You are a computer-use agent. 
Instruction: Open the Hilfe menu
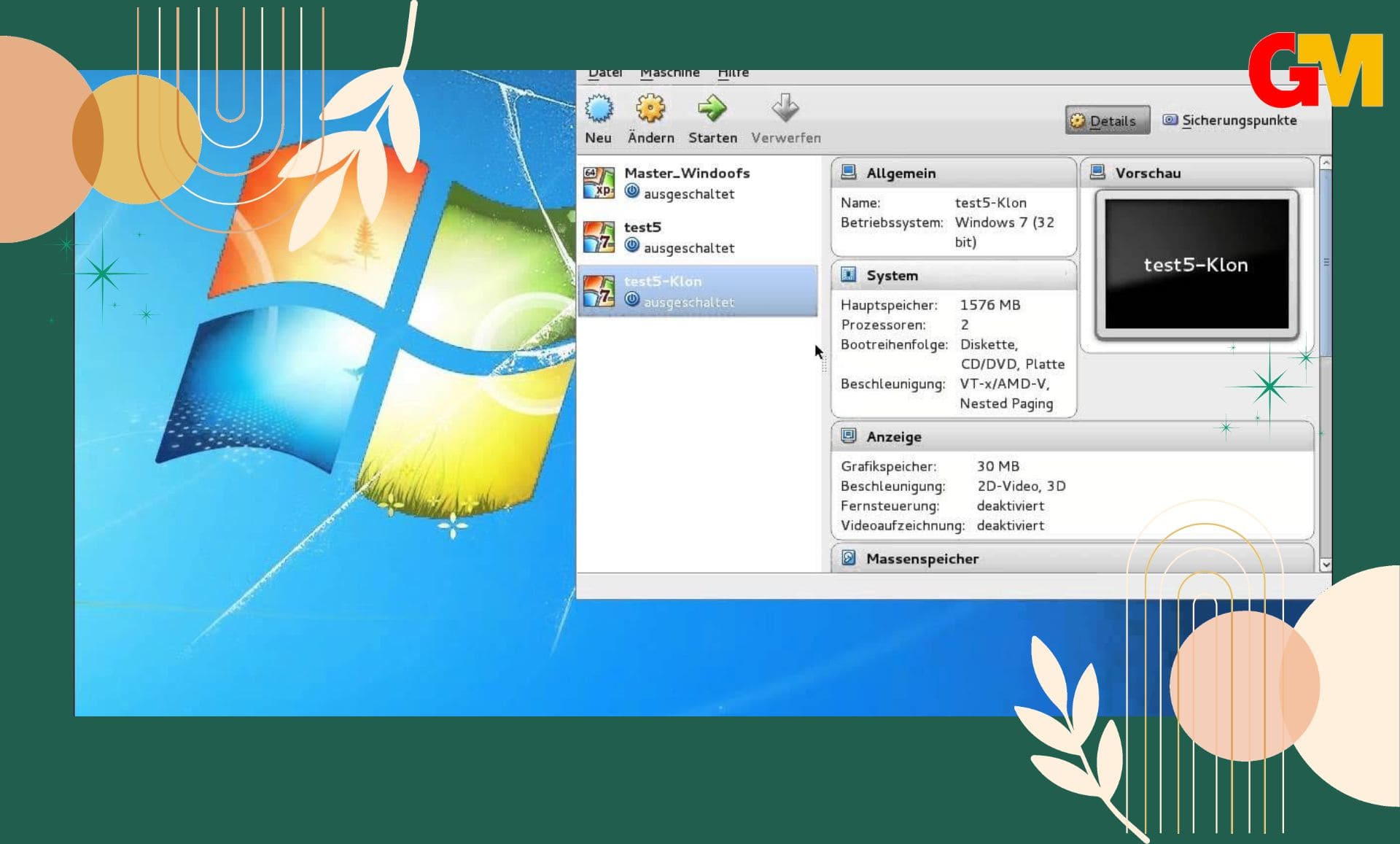(x=733, y=73)
